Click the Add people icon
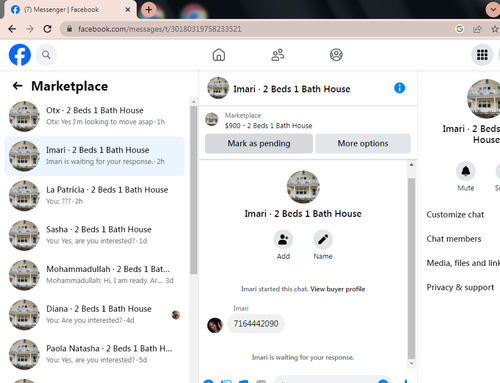This screenshot has height=383, width=500. (x=283, y=239)
